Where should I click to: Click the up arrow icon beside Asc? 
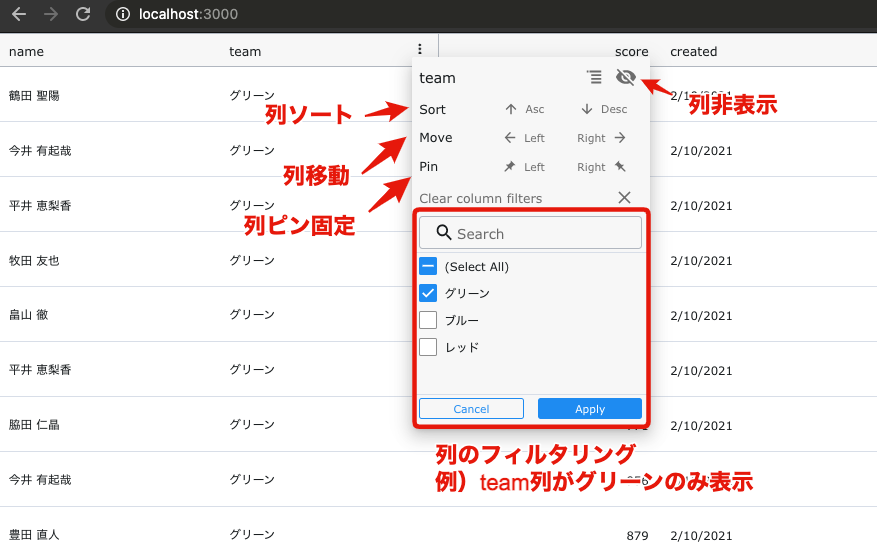(511, 109)
